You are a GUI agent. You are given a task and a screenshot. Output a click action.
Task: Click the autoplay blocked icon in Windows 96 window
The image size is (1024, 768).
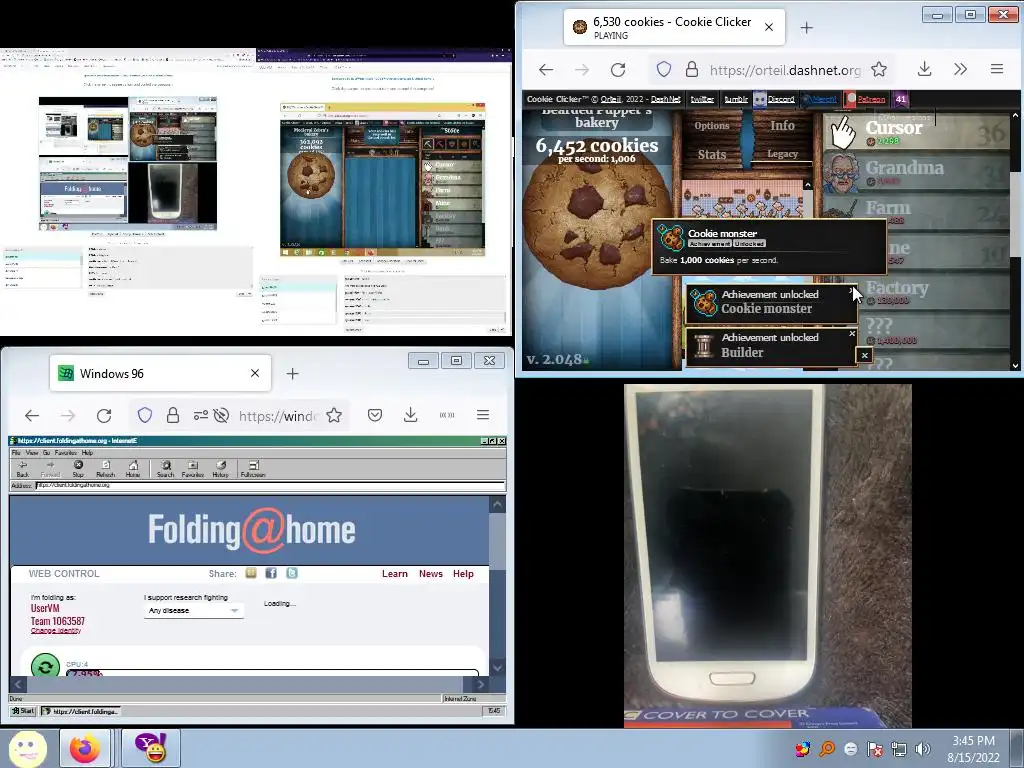[x=221, y=415]
